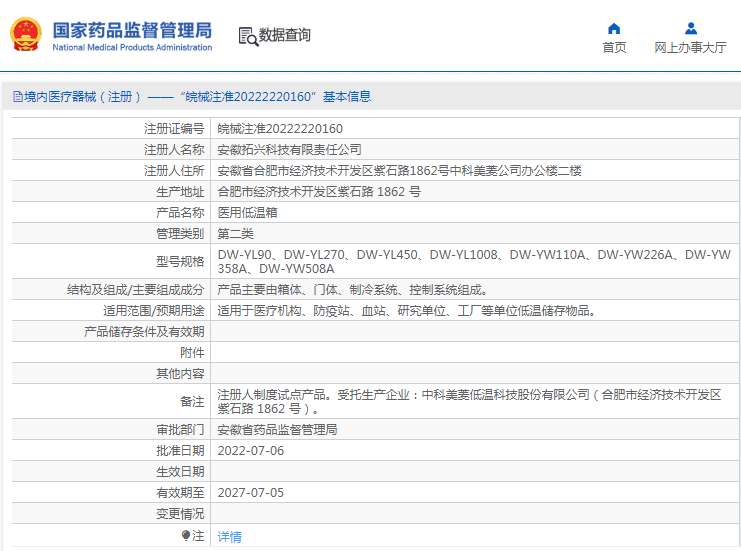Click the national emblem logo
741x551 pixels.
point(25,35)
